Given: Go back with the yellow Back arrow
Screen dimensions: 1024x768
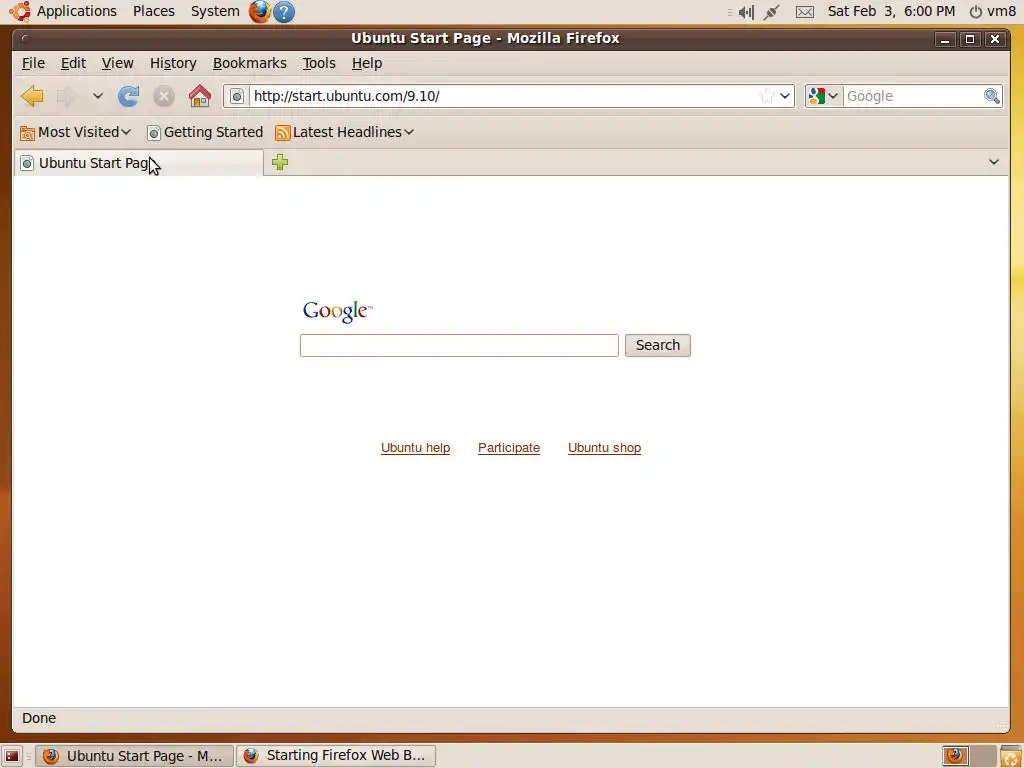Looking at the screenshot, I should [32, 96].
